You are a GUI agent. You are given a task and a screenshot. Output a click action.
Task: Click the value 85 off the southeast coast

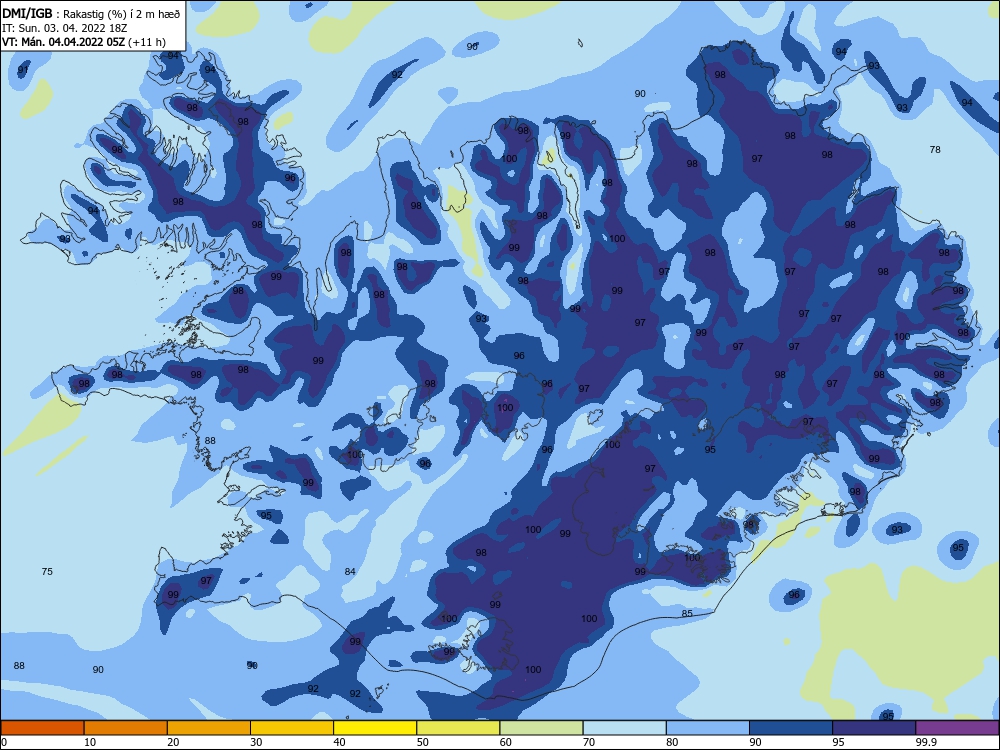coord(687,614)
